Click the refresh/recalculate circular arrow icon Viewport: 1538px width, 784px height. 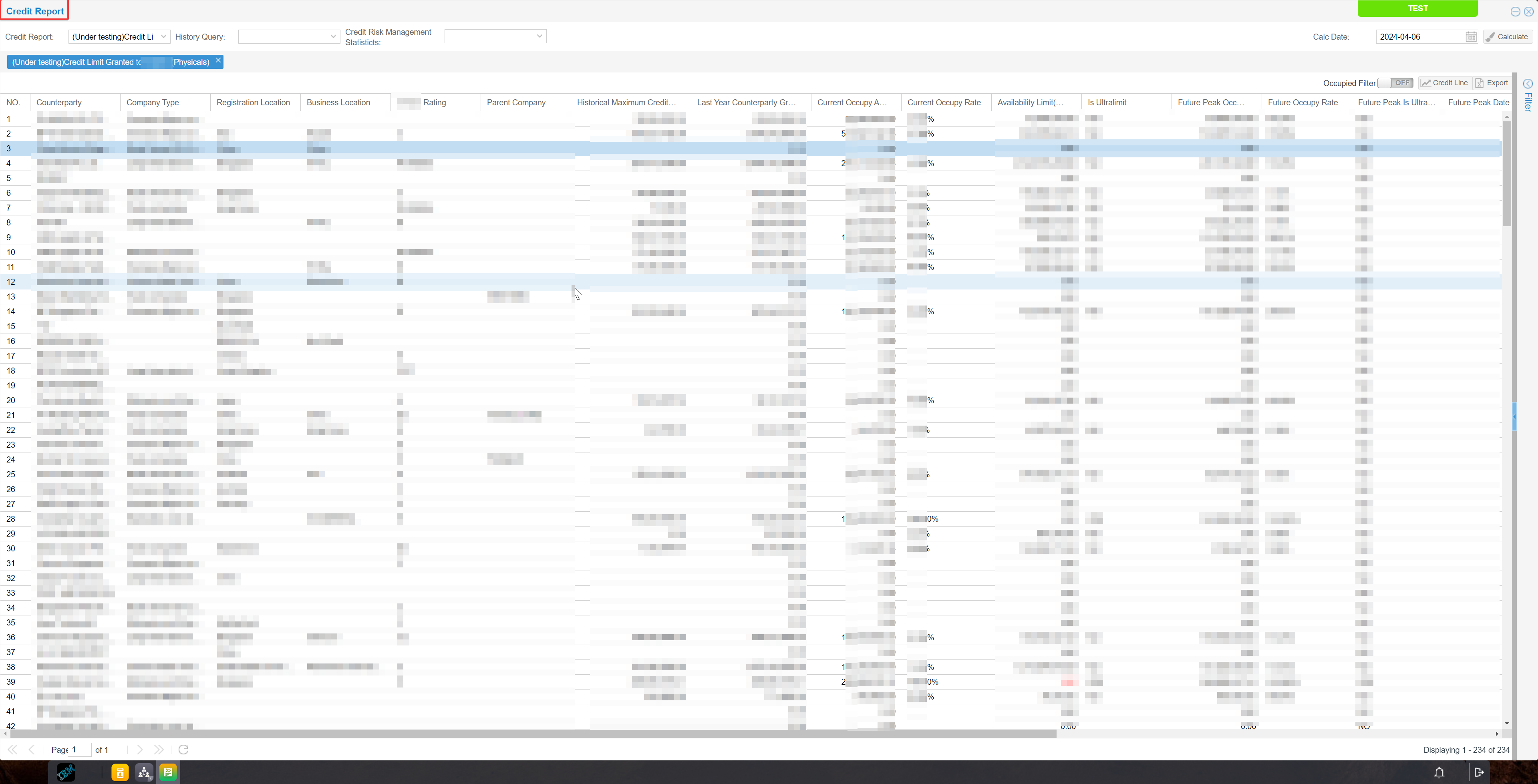(x=183, y=749)
